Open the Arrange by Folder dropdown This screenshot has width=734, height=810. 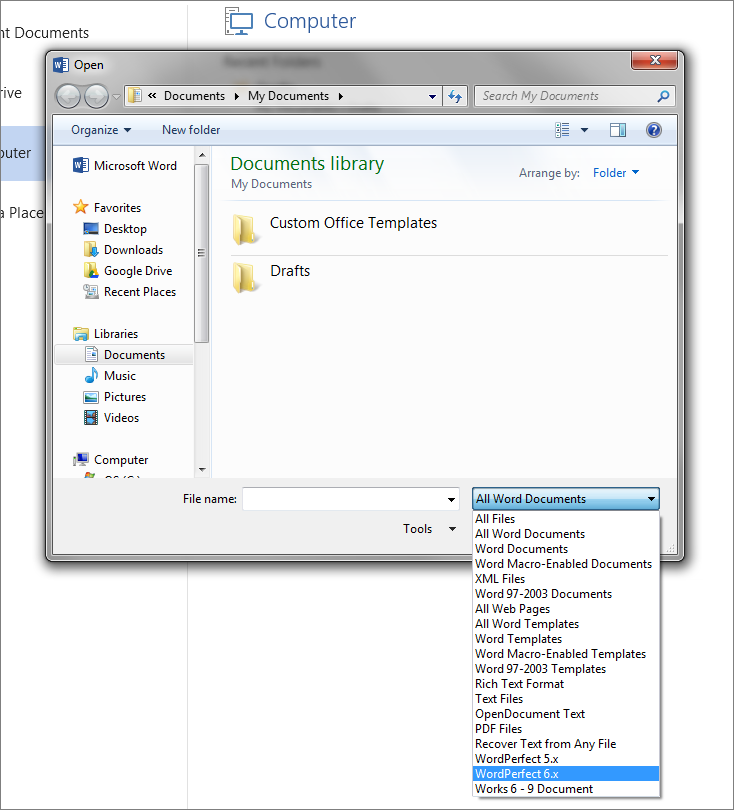point(616,173)
